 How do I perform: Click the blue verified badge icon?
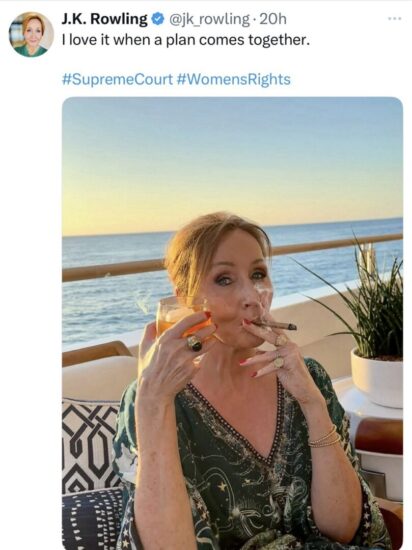coord(158,19)
